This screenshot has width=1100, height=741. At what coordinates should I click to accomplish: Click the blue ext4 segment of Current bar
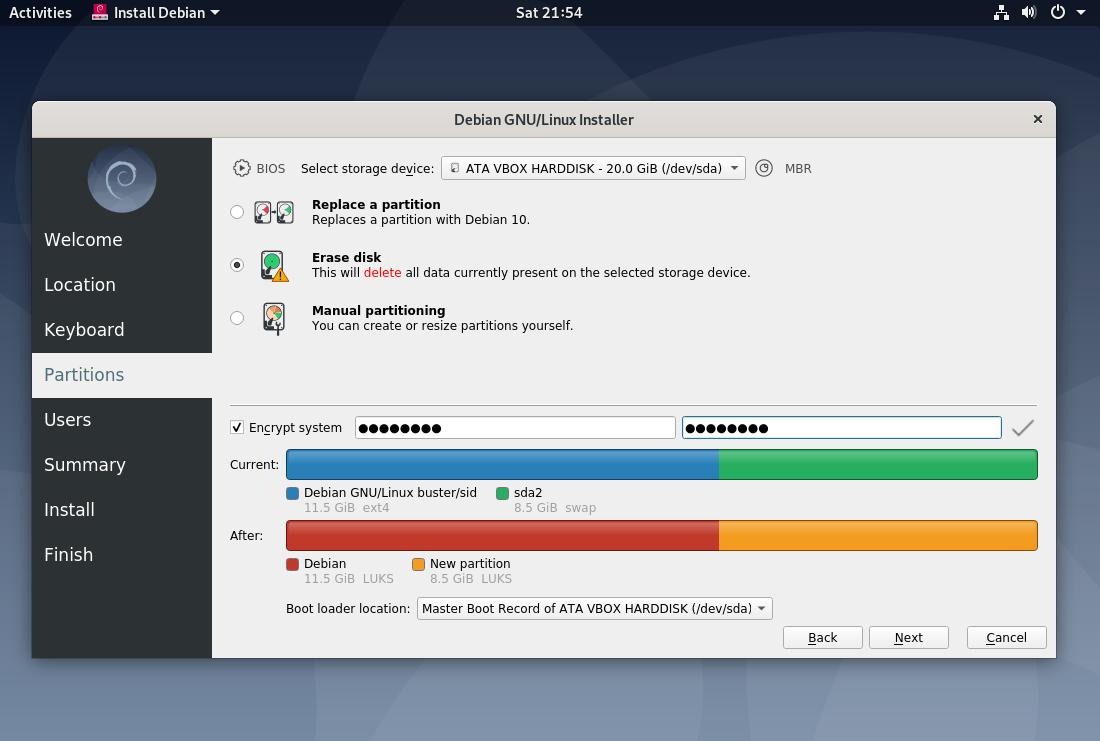click(502, 465)
